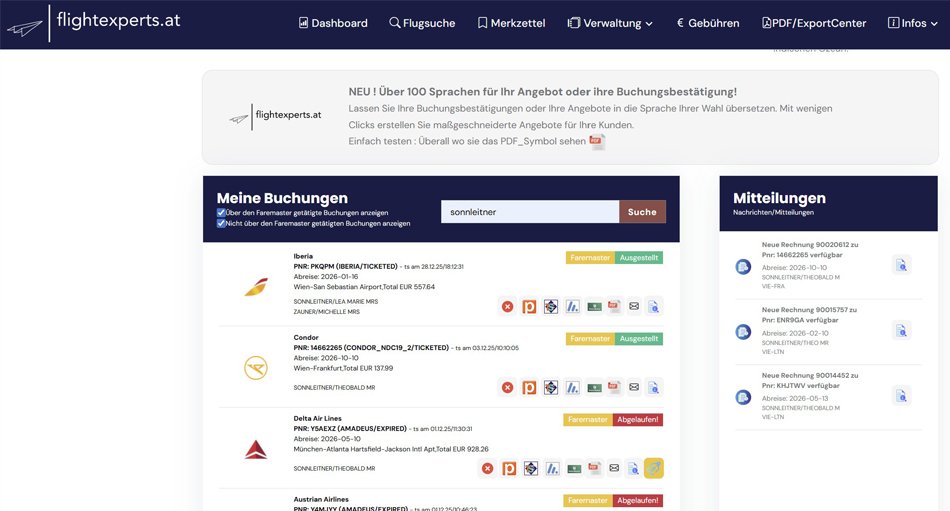Image resolution: width=950 pixels, height=511 pixels.
Task: Expand the Verwaltung dropdown menu
Action: (610, 23)
